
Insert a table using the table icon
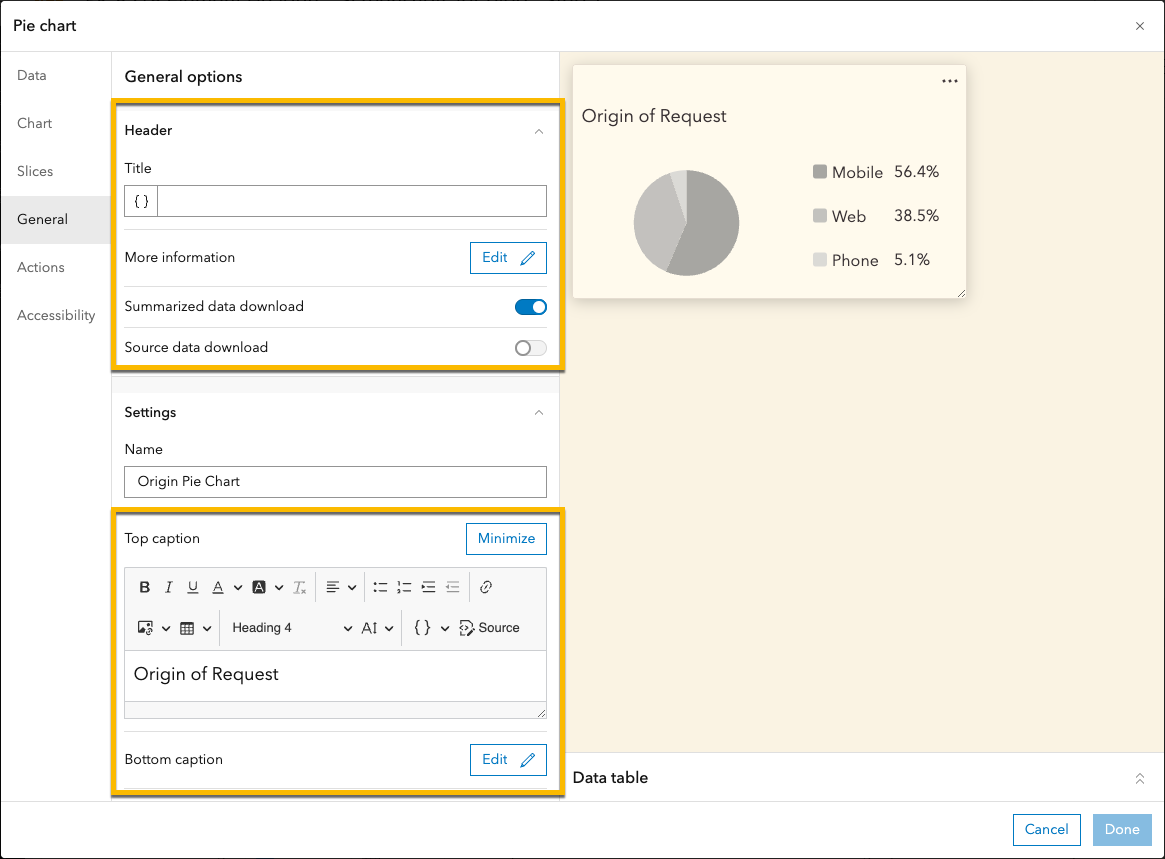click(x=188, y=627)
